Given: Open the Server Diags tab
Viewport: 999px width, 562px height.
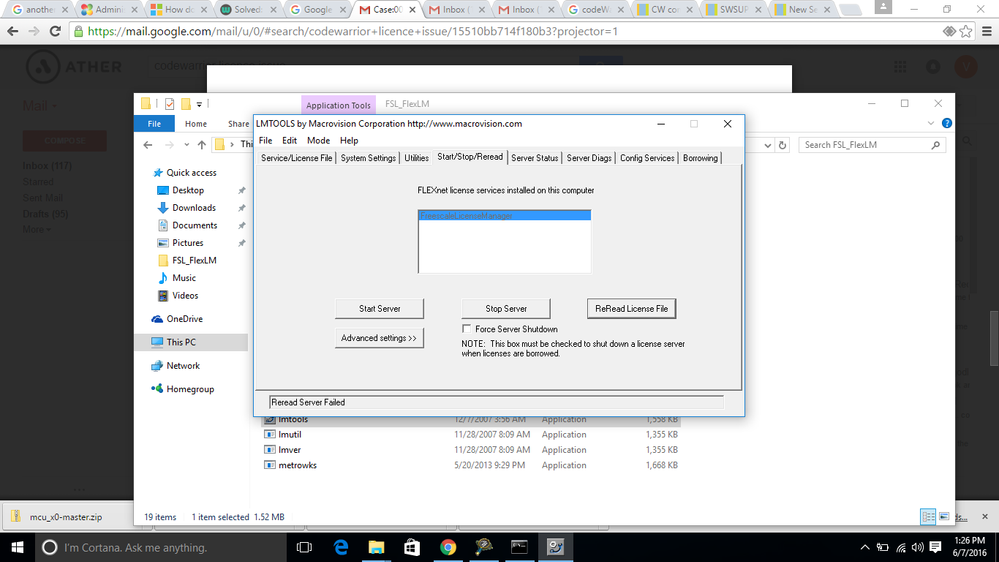Looking at the screenshot, I should pos(589,158).
